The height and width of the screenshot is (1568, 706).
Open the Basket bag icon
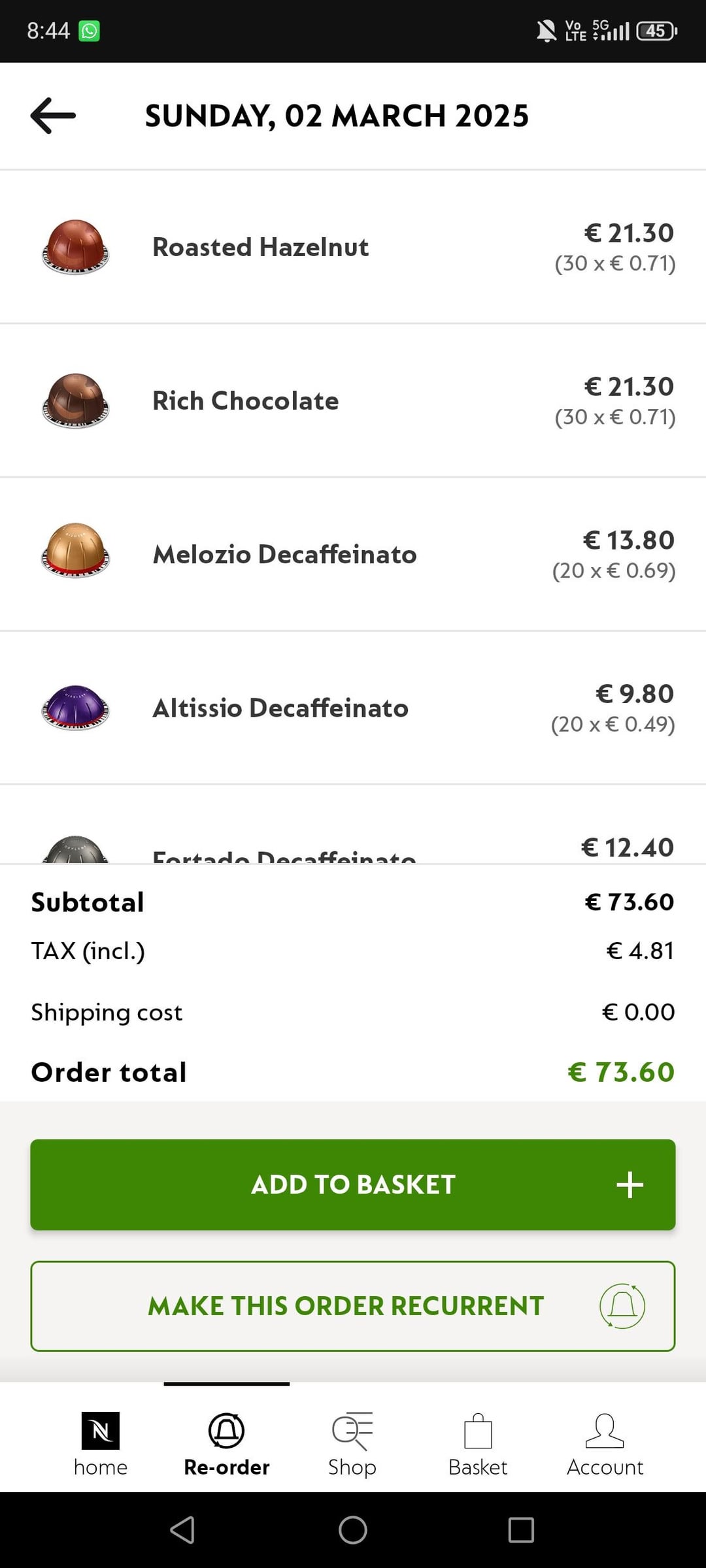pyautogui.click(x=478, y=1431)
